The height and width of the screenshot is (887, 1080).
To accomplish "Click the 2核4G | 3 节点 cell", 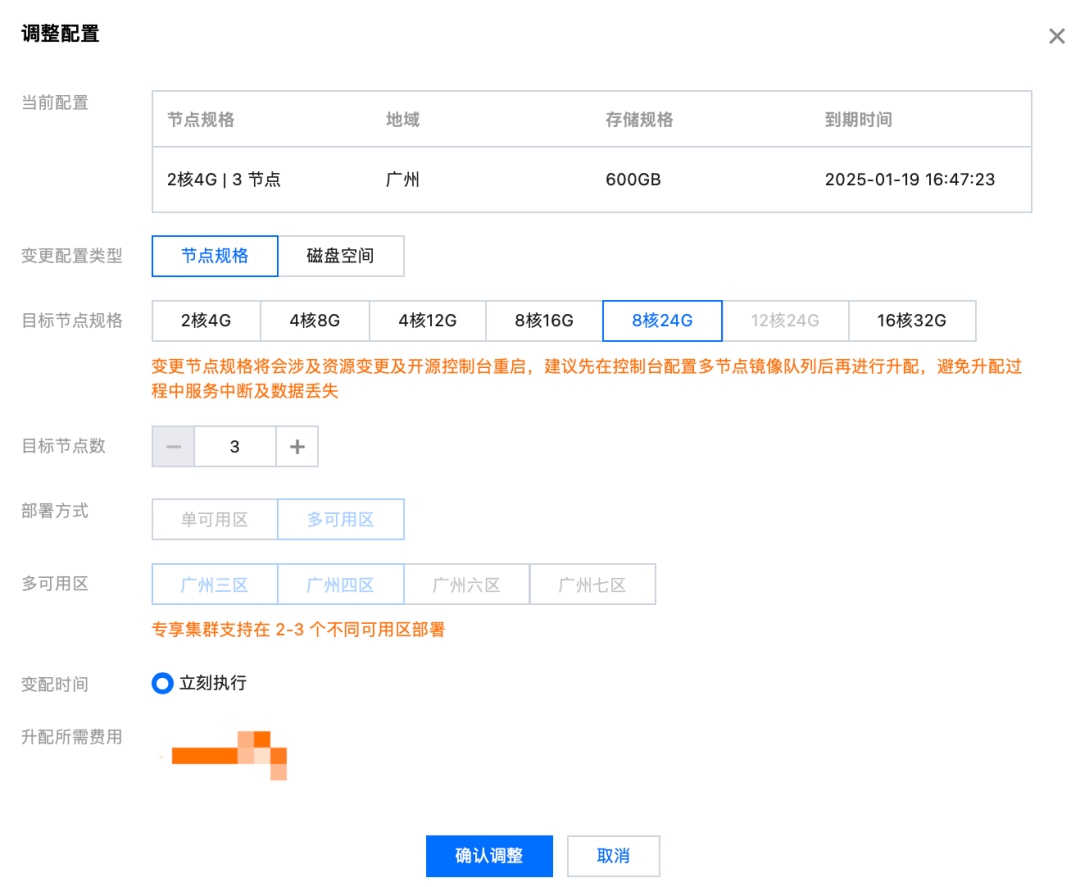I will [224, 180].
